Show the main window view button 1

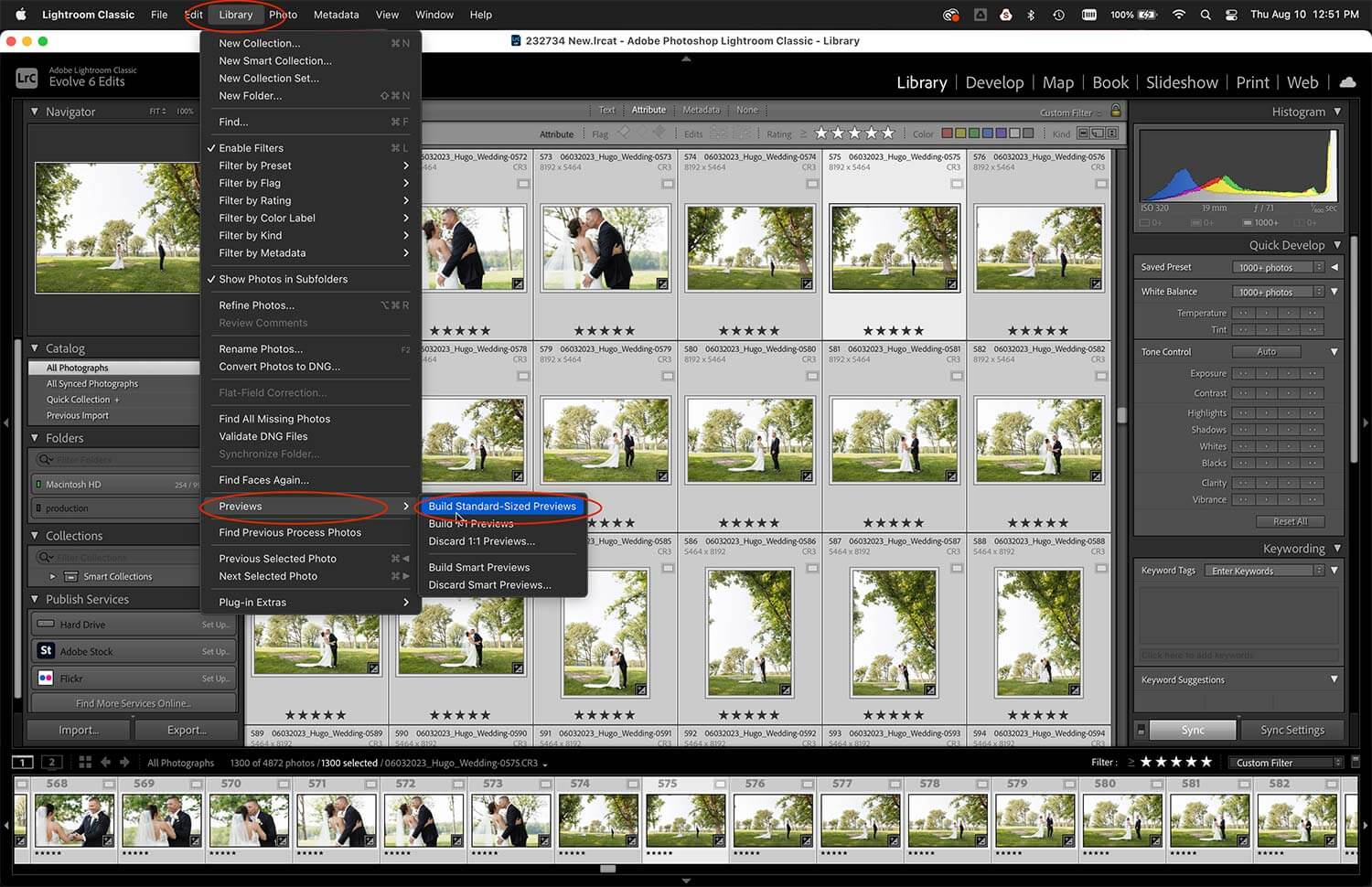click(23, 762)
